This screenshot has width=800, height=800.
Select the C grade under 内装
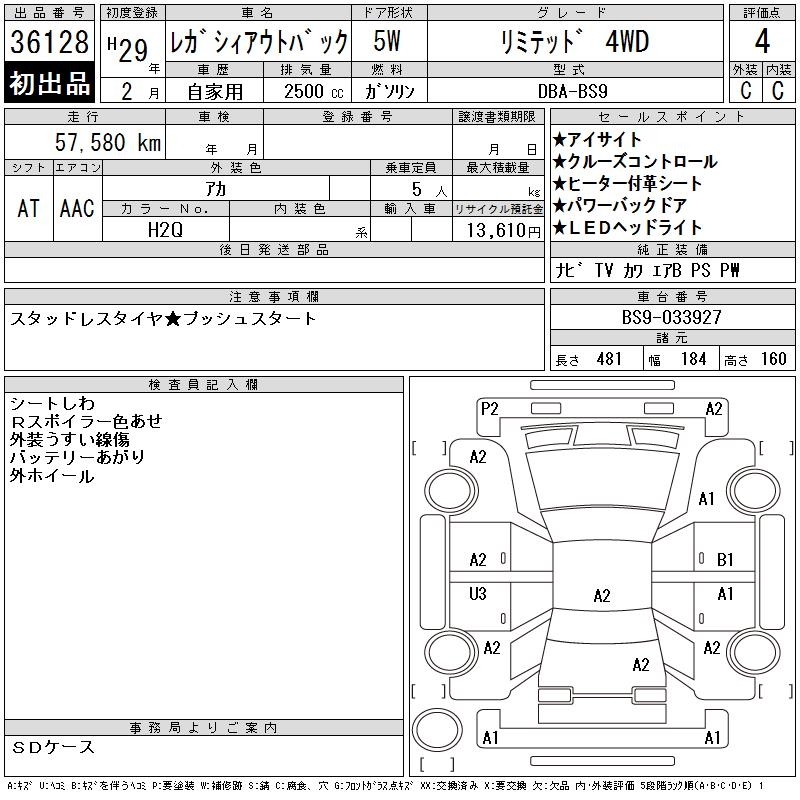click(778, 90)
